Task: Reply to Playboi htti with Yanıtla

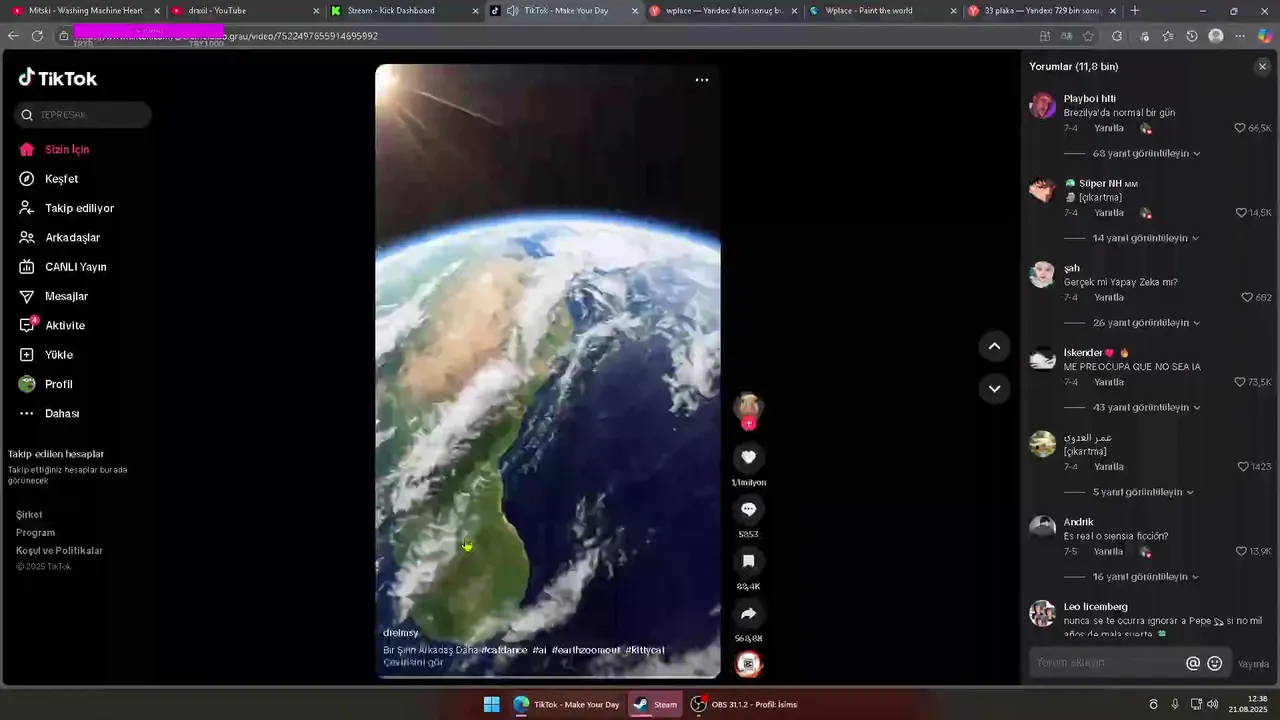Action: 1108,128
